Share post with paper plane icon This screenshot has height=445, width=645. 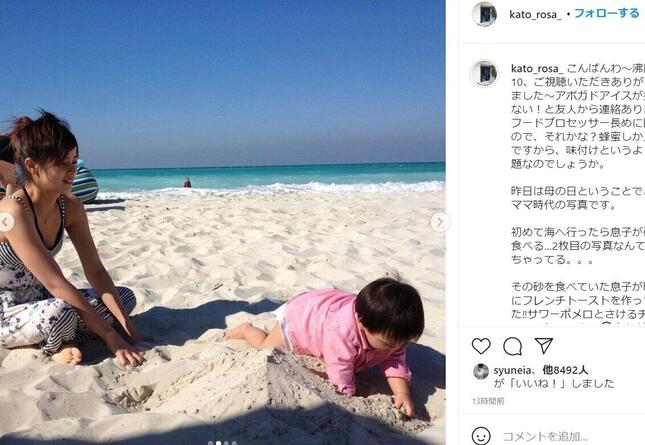click(544, 346)
